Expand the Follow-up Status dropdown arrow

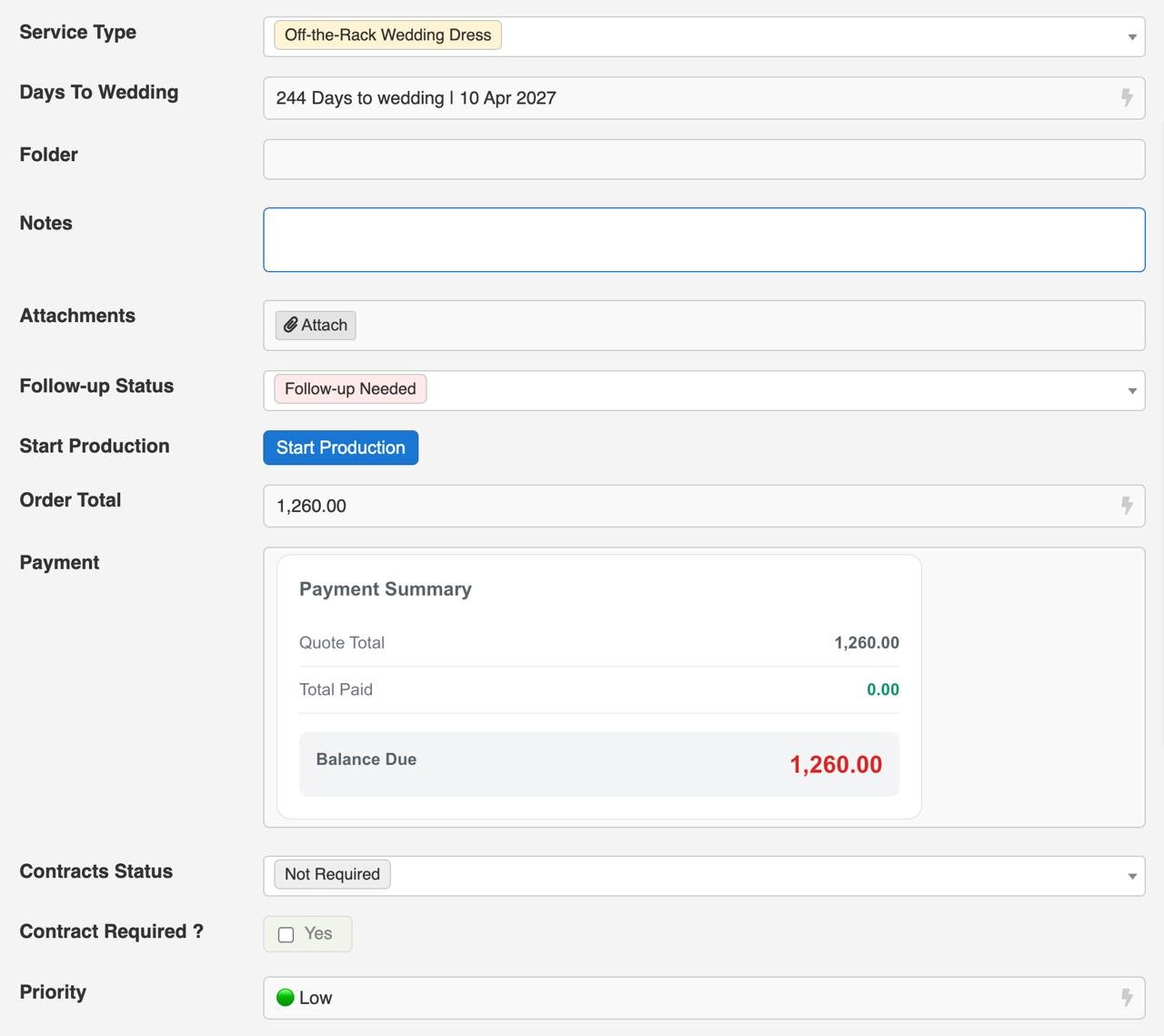point(1132,391)
